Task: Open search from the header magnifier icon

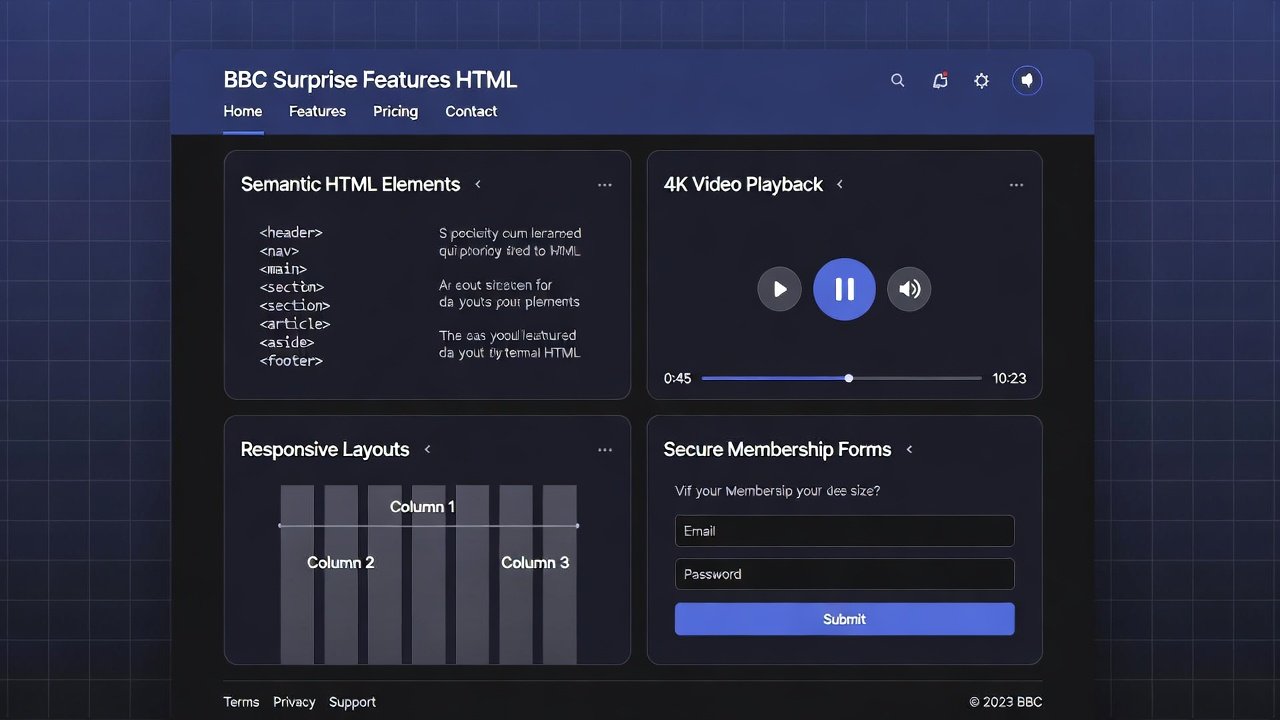Action: click(897, 81)
